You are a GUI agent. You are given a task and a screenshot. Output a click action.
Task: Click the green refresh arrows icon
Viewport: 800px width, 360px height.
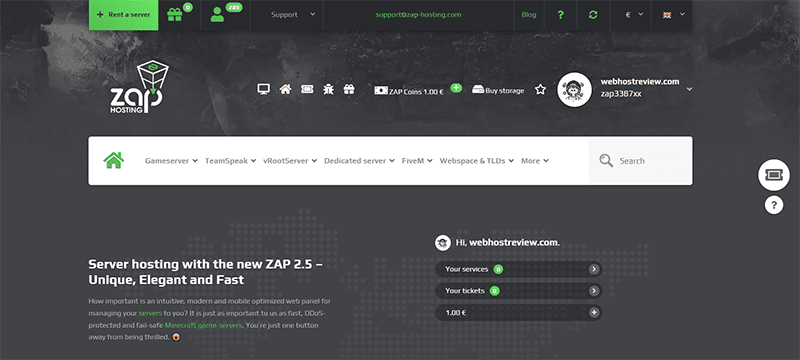593,15
